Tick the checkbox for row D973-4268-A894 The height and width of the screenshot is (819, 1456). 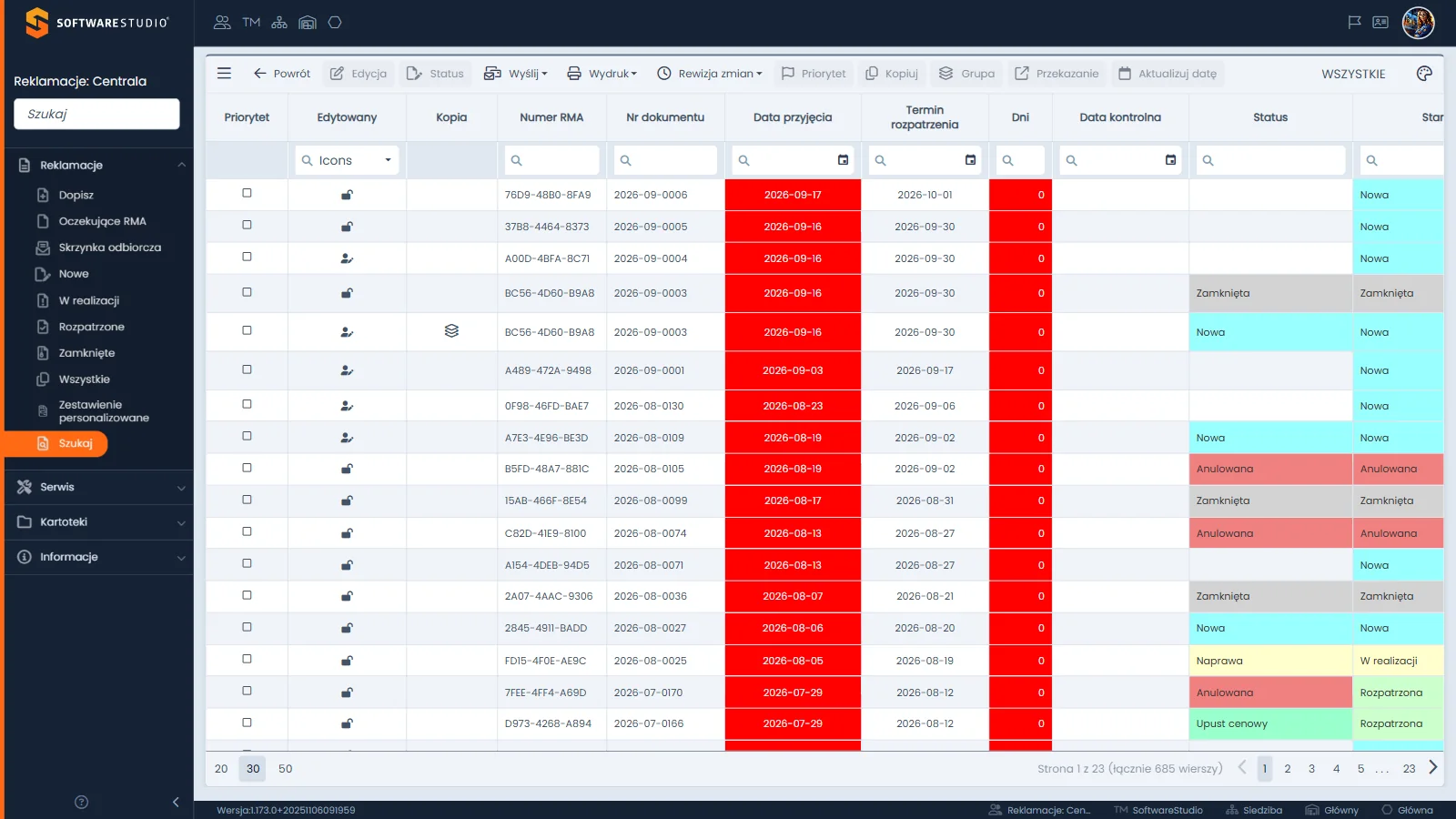tap(247, 723)
